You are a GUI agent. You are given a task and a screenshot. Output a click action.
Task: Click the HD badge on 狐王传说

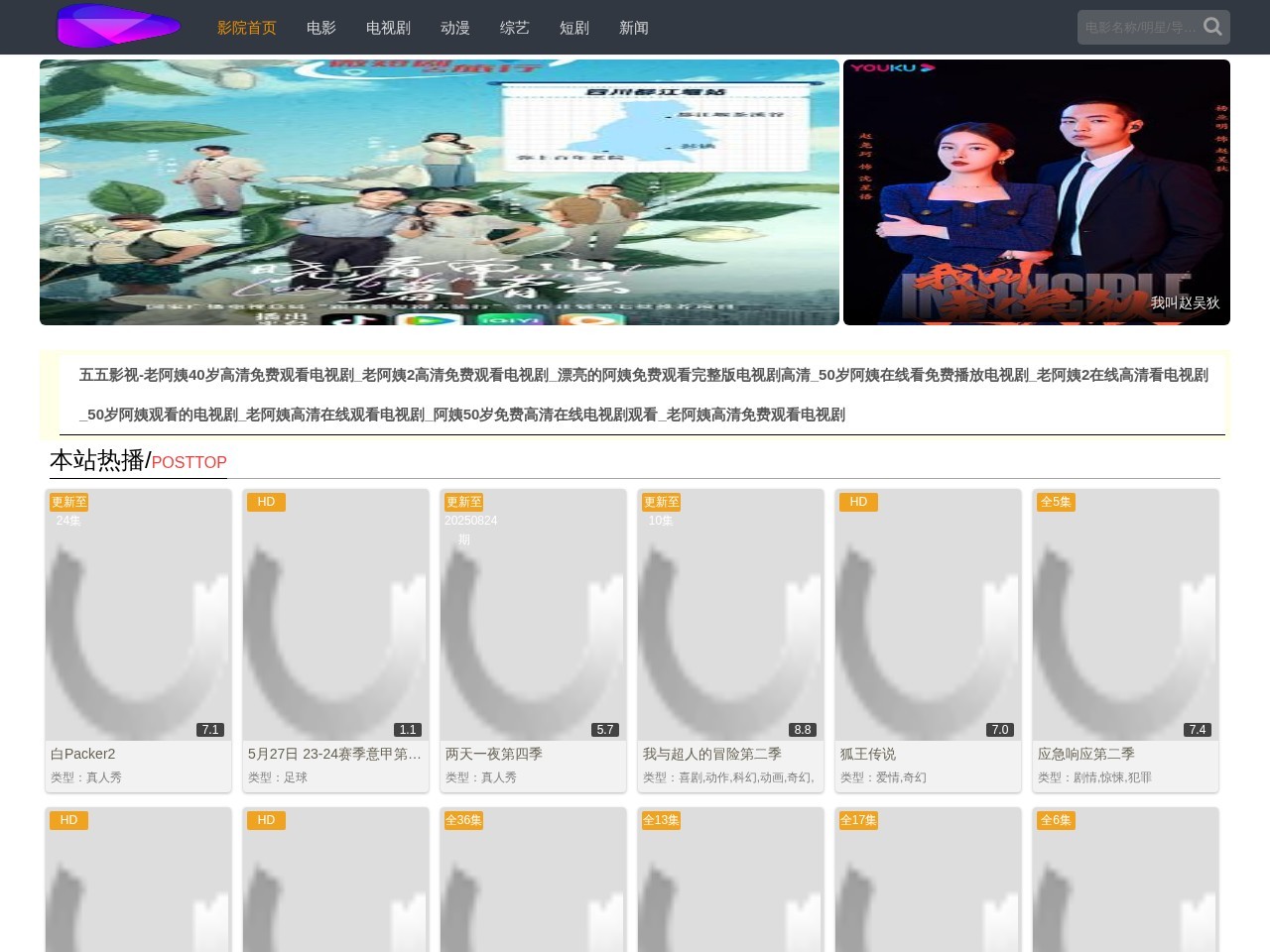(858, 502)
